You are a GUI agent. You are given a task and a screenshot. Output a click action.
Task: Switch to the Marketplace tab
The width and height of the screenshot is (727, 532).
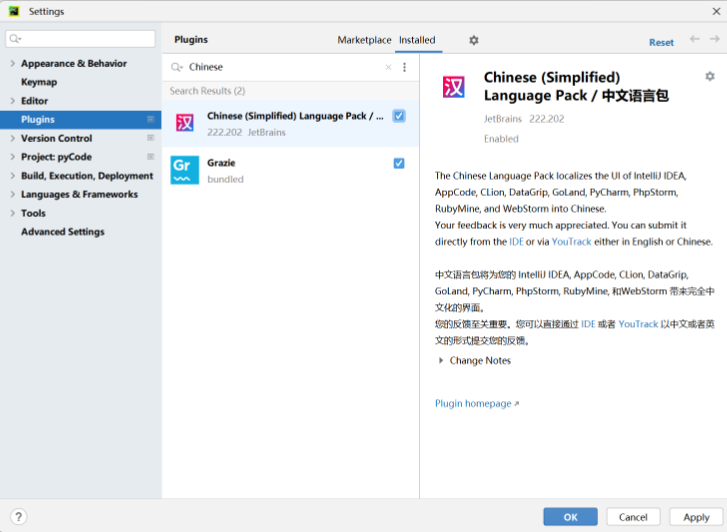(364, 40)
